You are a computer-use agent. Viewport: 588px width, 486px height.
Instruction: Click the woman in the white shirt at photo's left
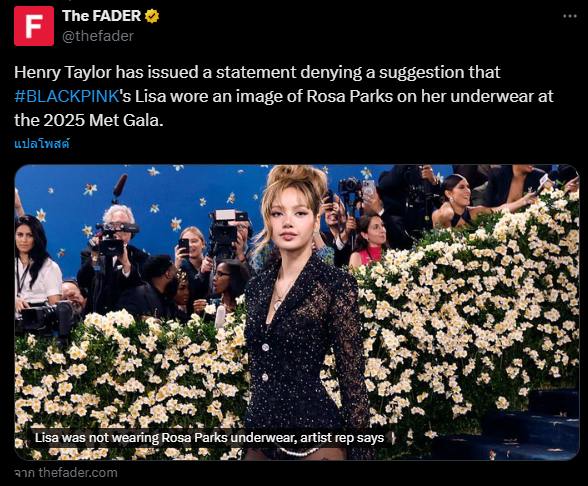(36, 262)
